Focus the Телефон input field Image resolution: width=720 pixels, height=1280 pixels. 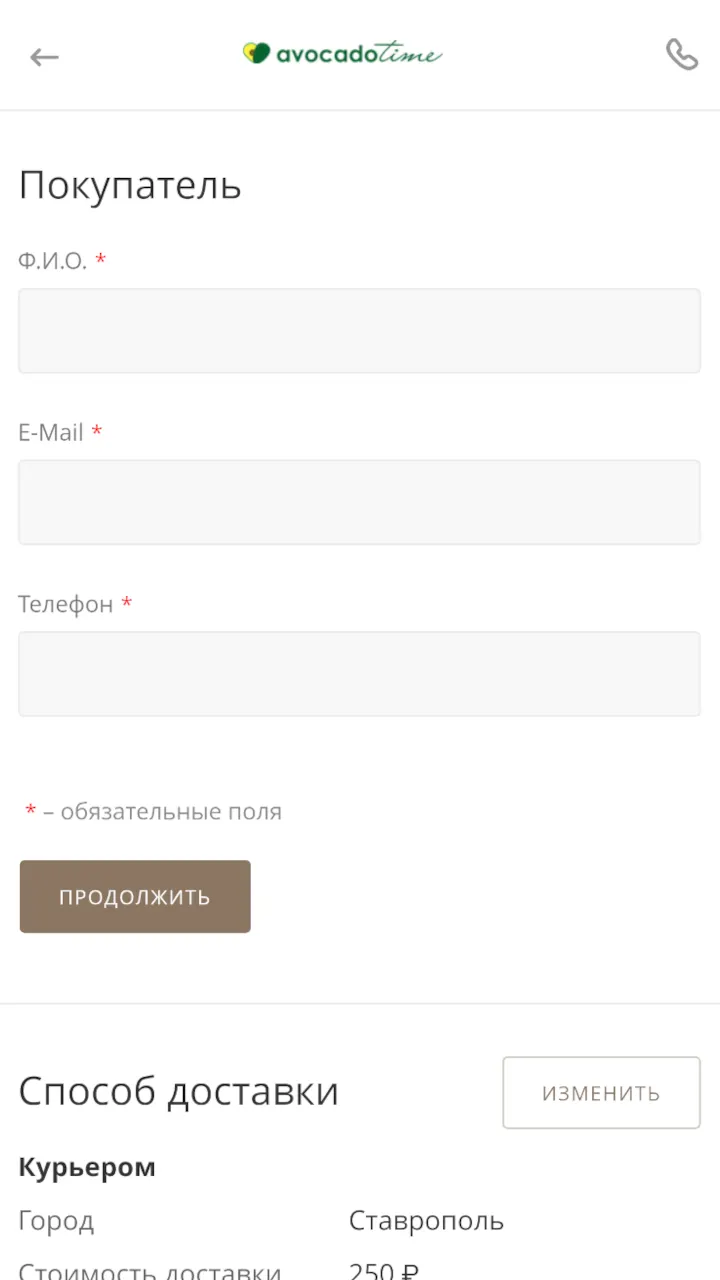(359, 673)
